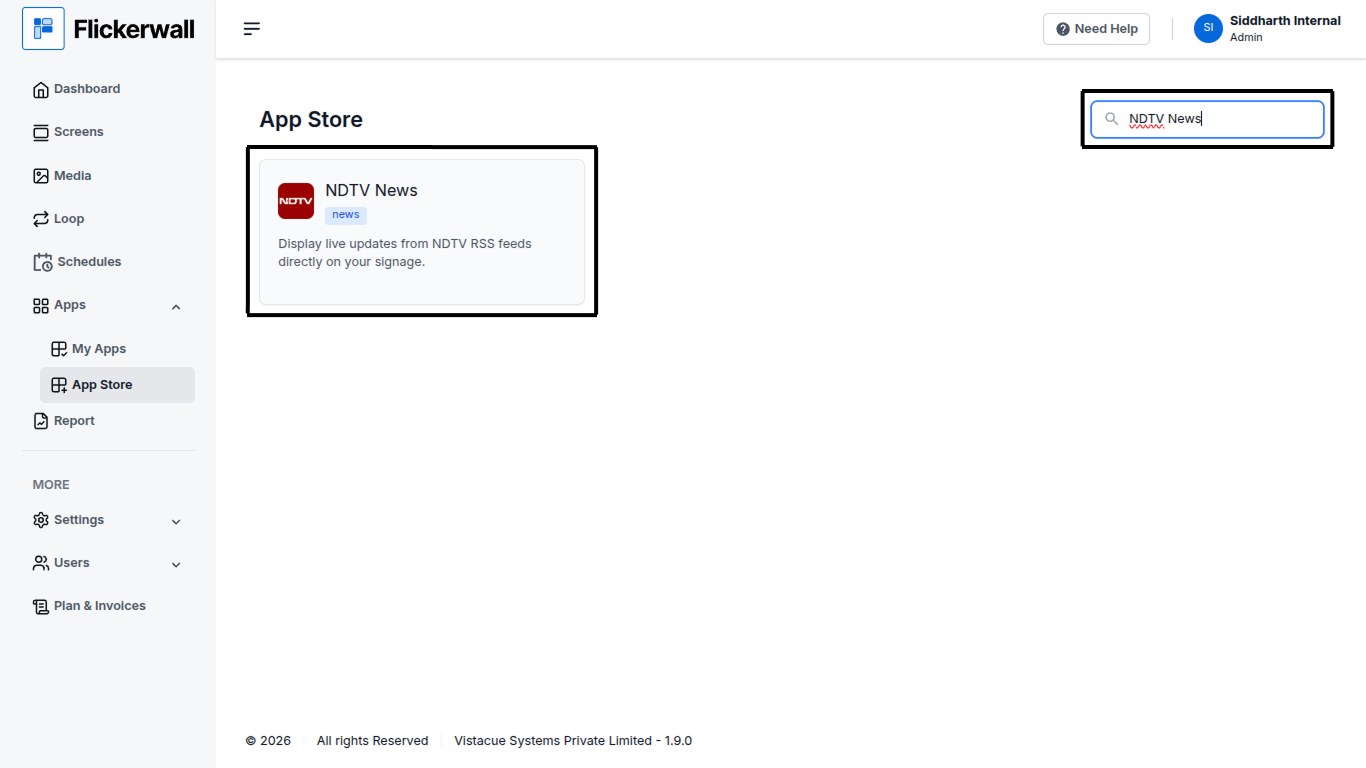Collapse the Apps submenu chevron
This screenshot has width=1366, height=768.
tap(176, 307)
